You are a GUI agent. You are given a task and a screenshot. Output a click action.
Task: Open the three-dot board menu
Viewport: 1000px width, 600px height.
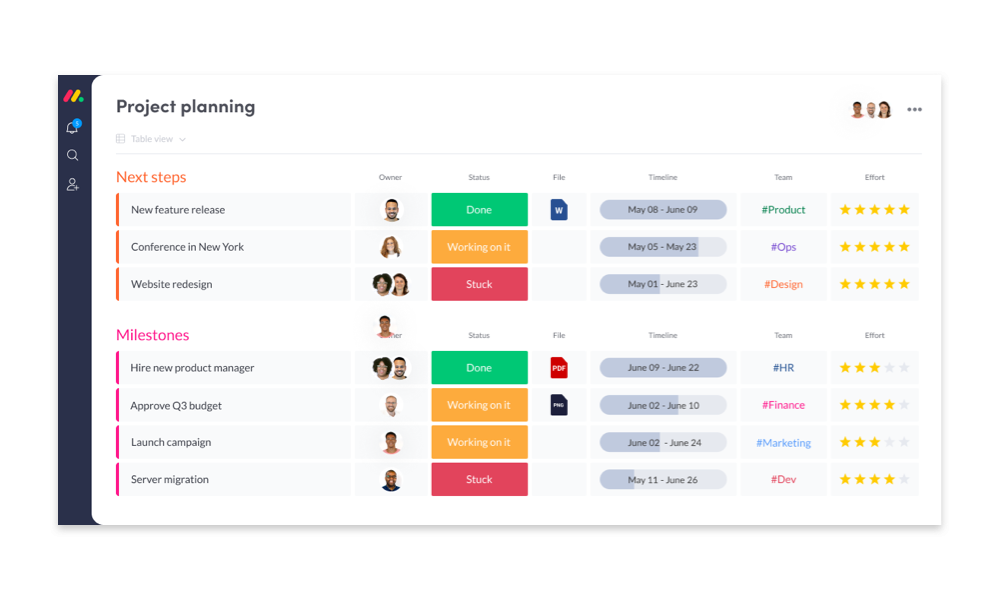point(915,110)
